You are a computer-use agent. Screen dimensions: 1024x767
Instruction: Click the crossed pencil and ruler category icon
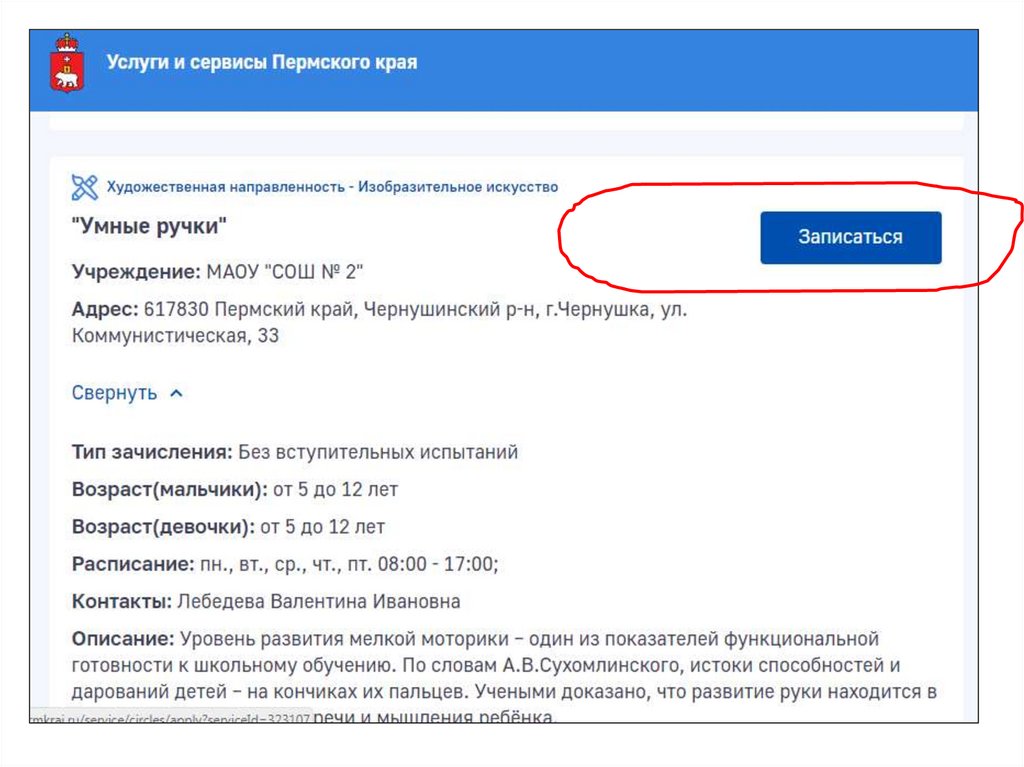(x=85, y=187)
